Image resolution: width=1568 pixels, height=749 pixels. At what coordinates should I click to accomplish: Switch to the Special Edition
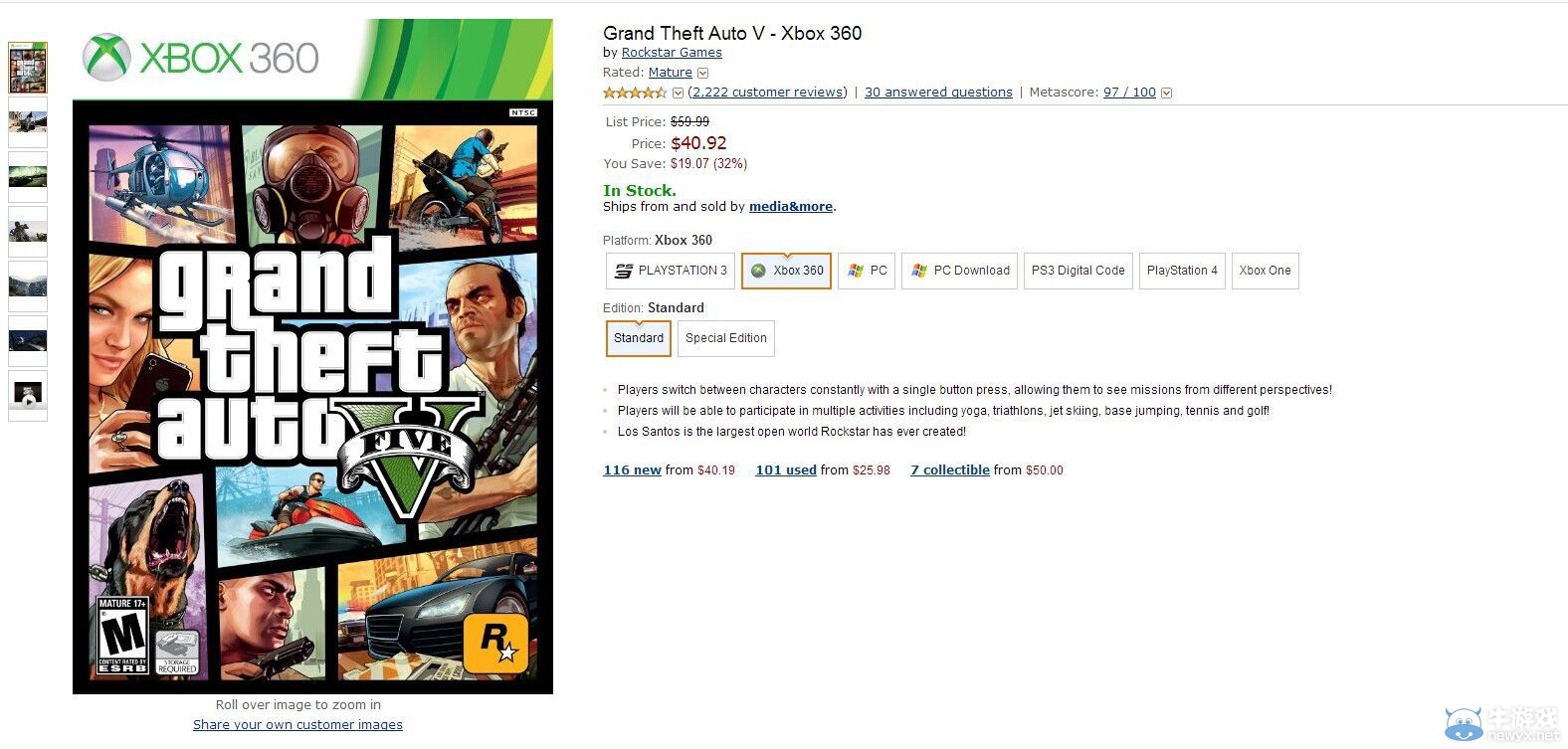tap(725, 338)
